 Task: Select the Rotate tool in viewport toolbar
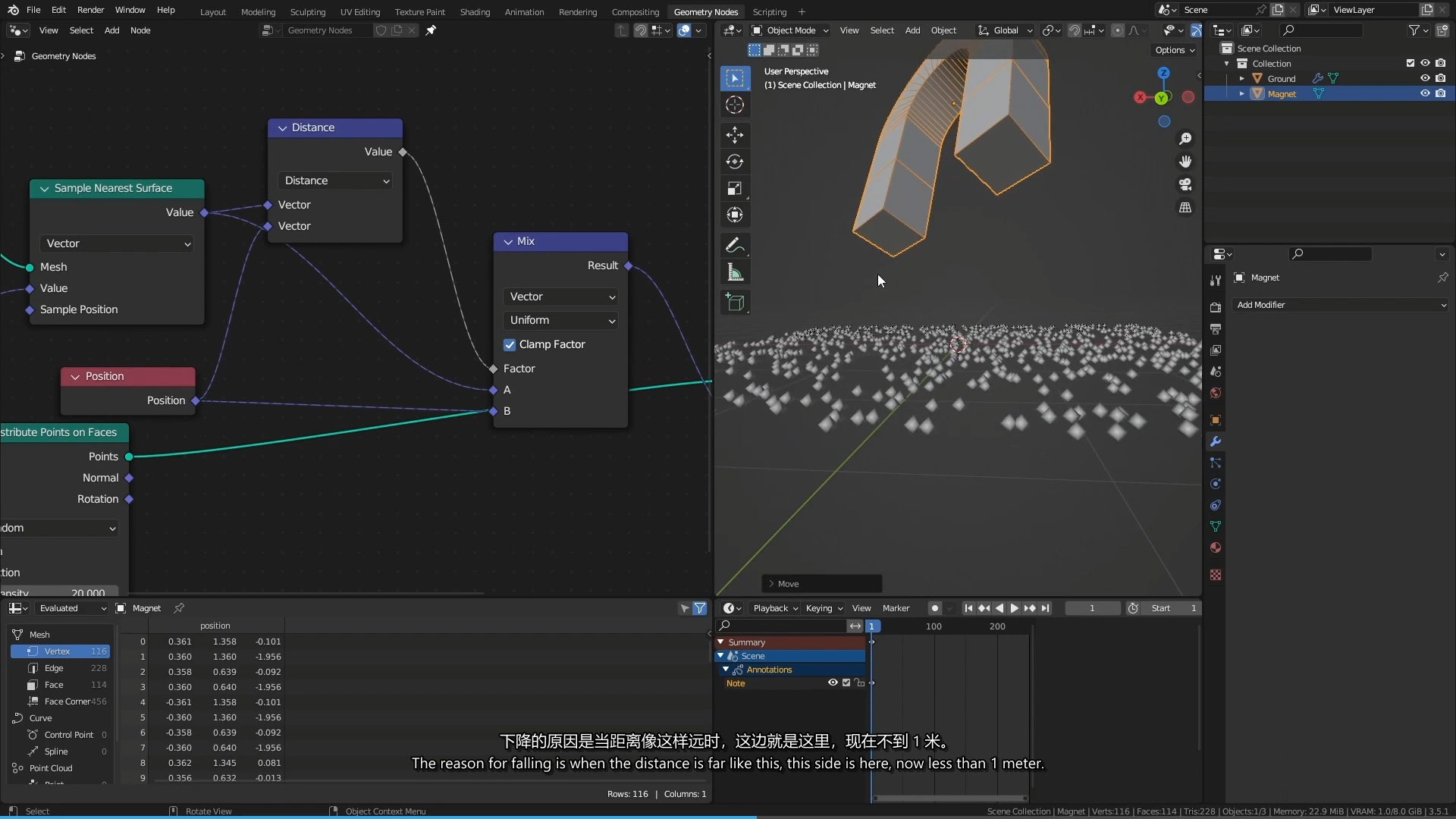pos(734,162)
